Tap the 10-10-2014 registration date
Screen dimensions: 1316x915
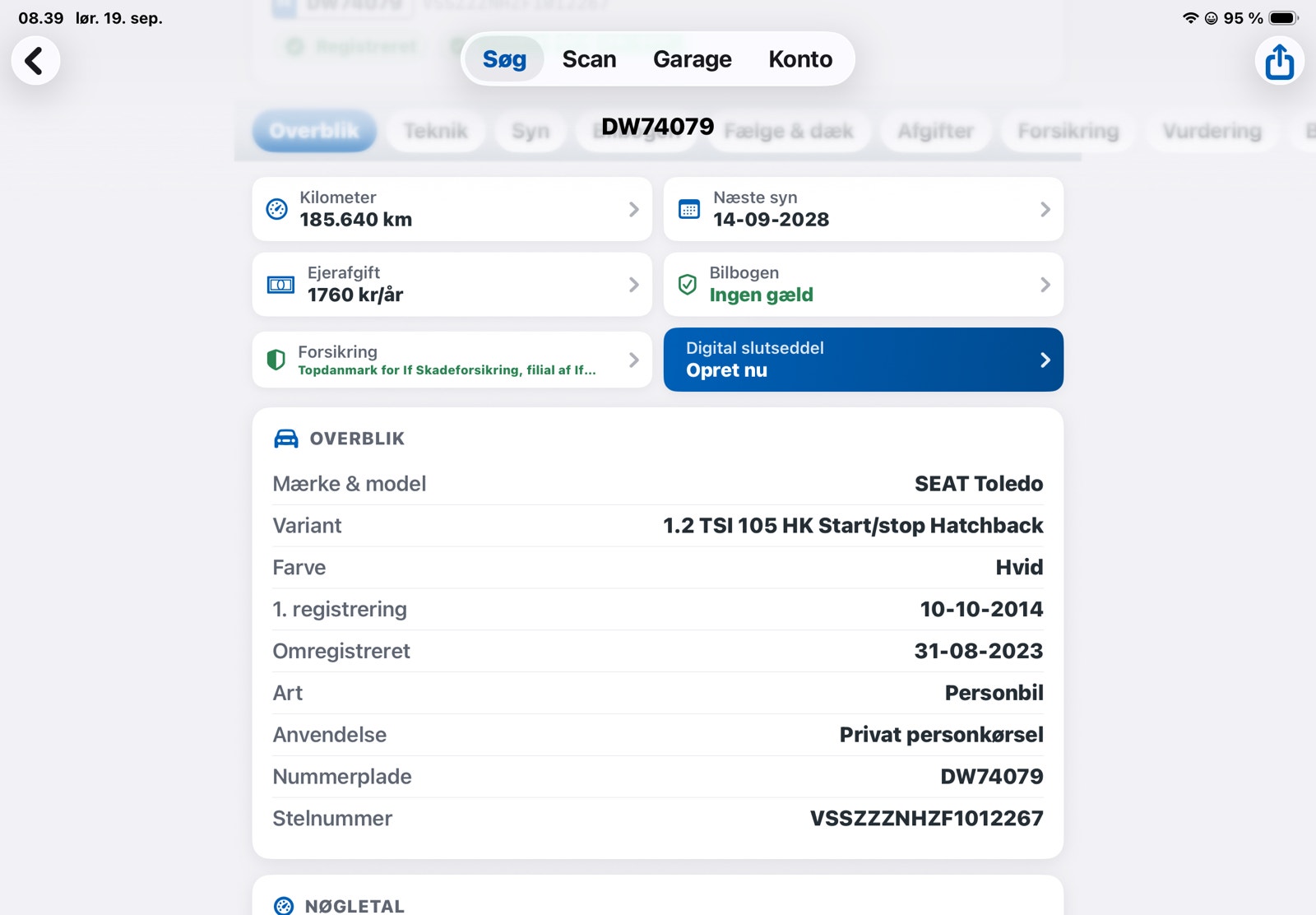click(x=981, y=610)
